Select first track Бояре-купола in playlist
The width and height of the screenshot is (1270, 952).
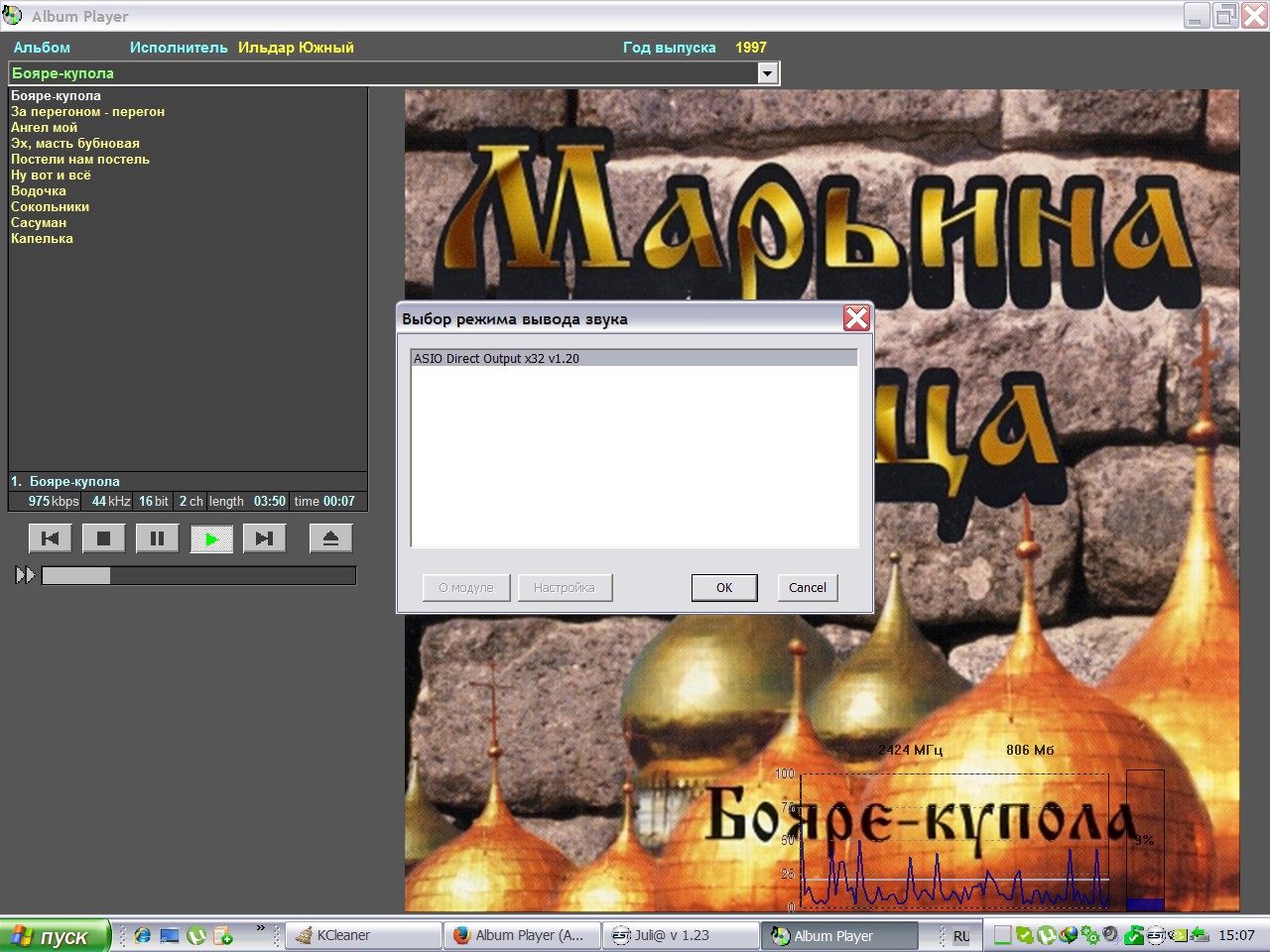pos(56,96)
